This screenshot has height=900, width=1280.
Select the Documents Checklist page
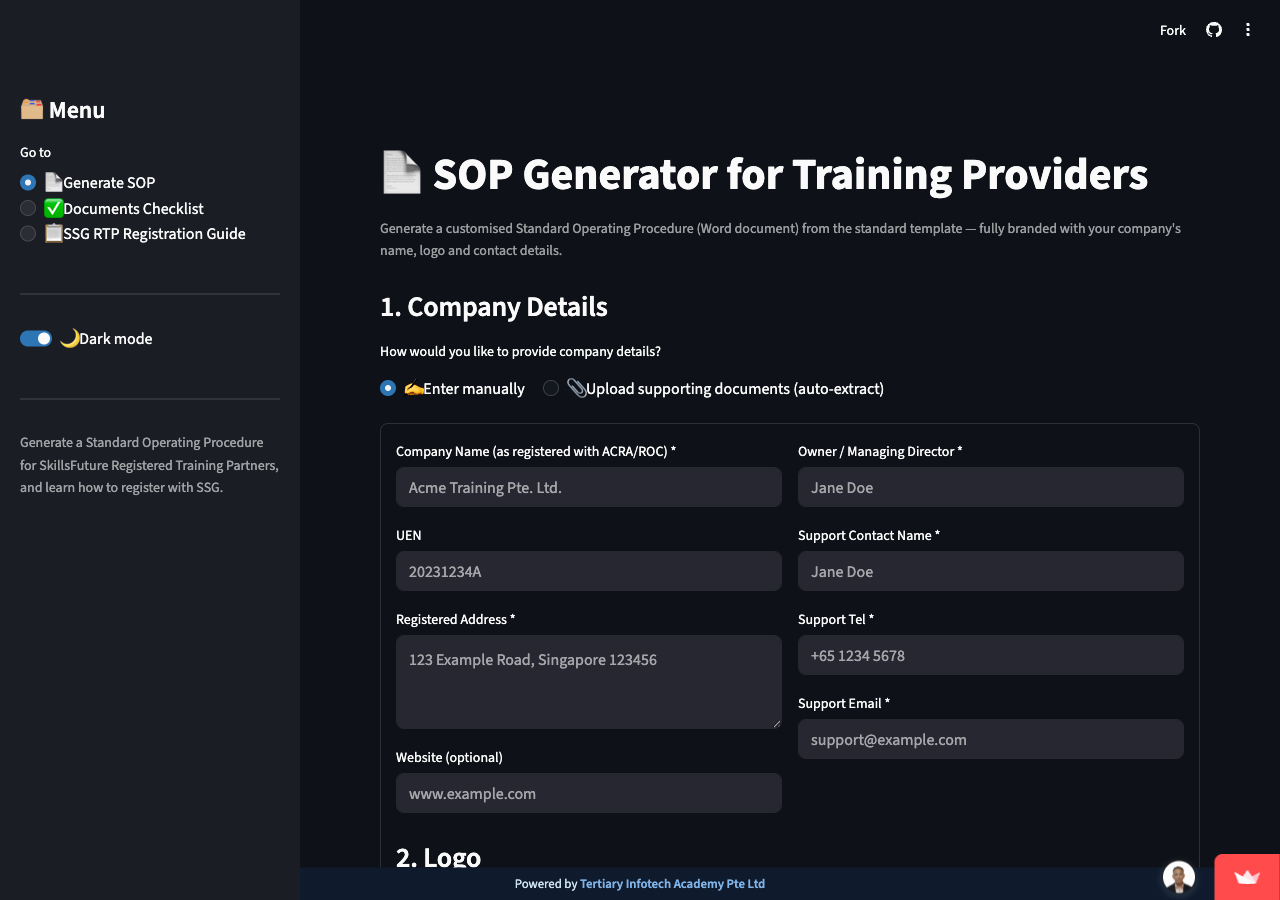(x=112, y=208)
